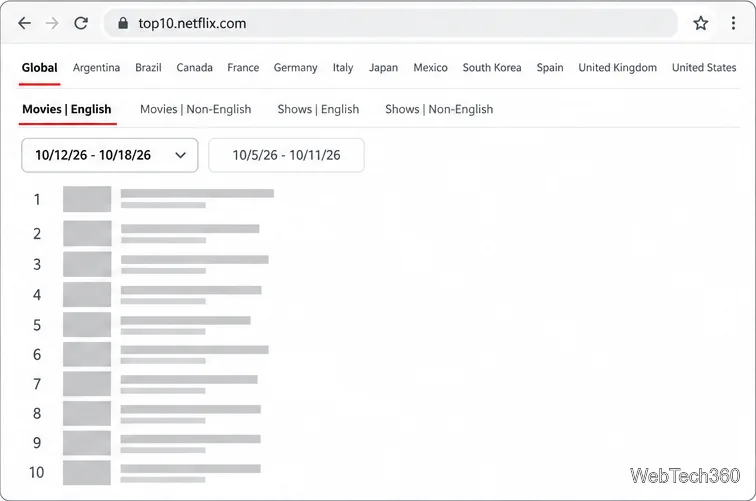Click the browser forward arrow
Image resolution: width=756 pixels, height=501 pixels.
(52, 23)
